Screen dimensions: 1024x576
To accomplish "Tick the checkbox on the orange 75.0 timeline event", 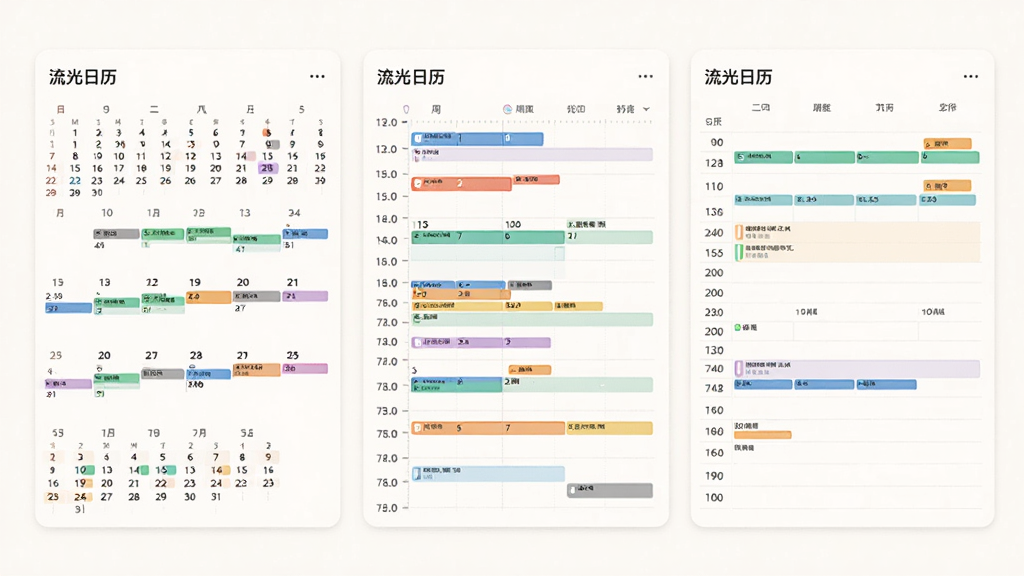I will pos(418,428).
